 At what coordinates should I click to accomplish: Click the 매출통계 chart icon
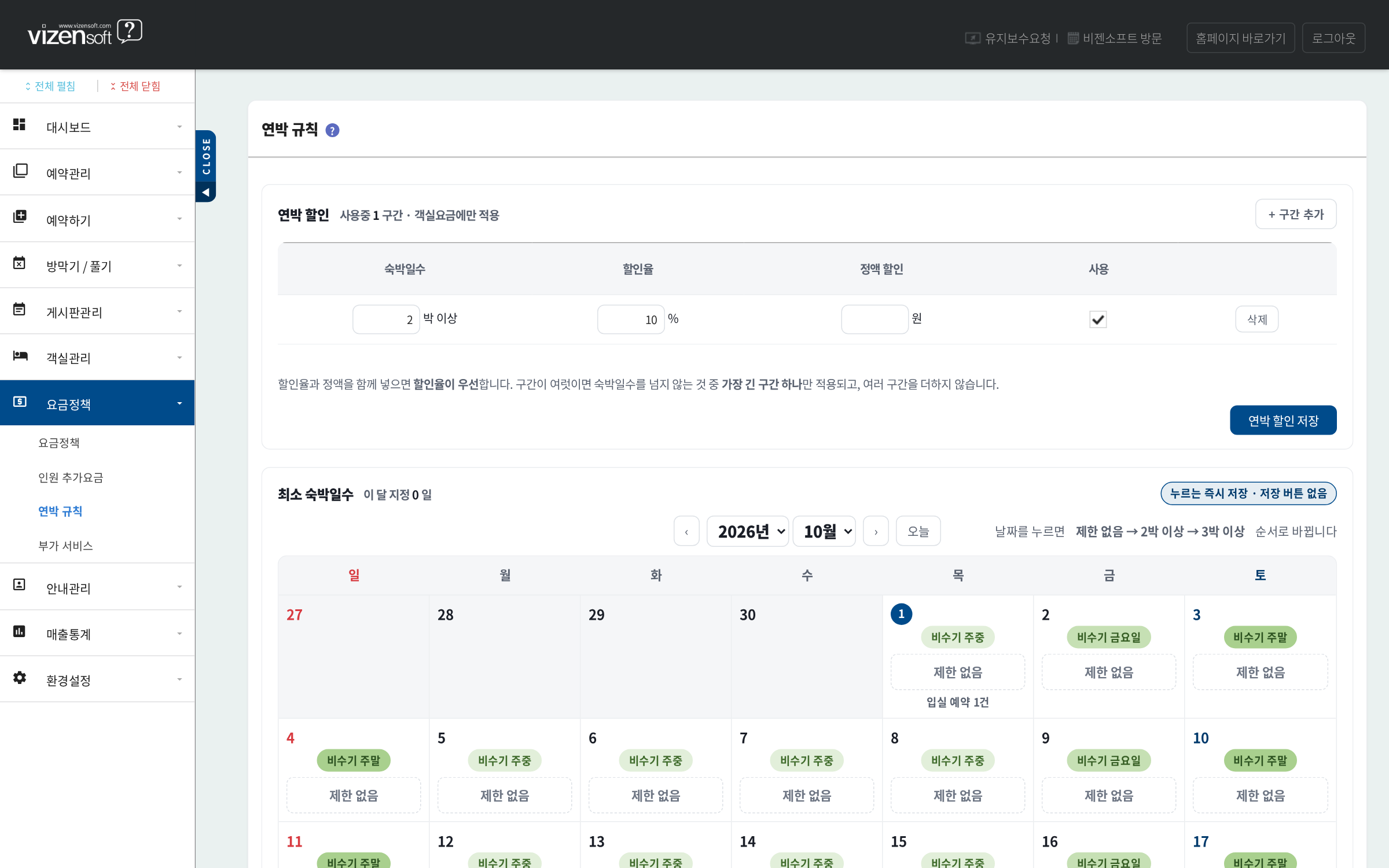click(20, 631)
